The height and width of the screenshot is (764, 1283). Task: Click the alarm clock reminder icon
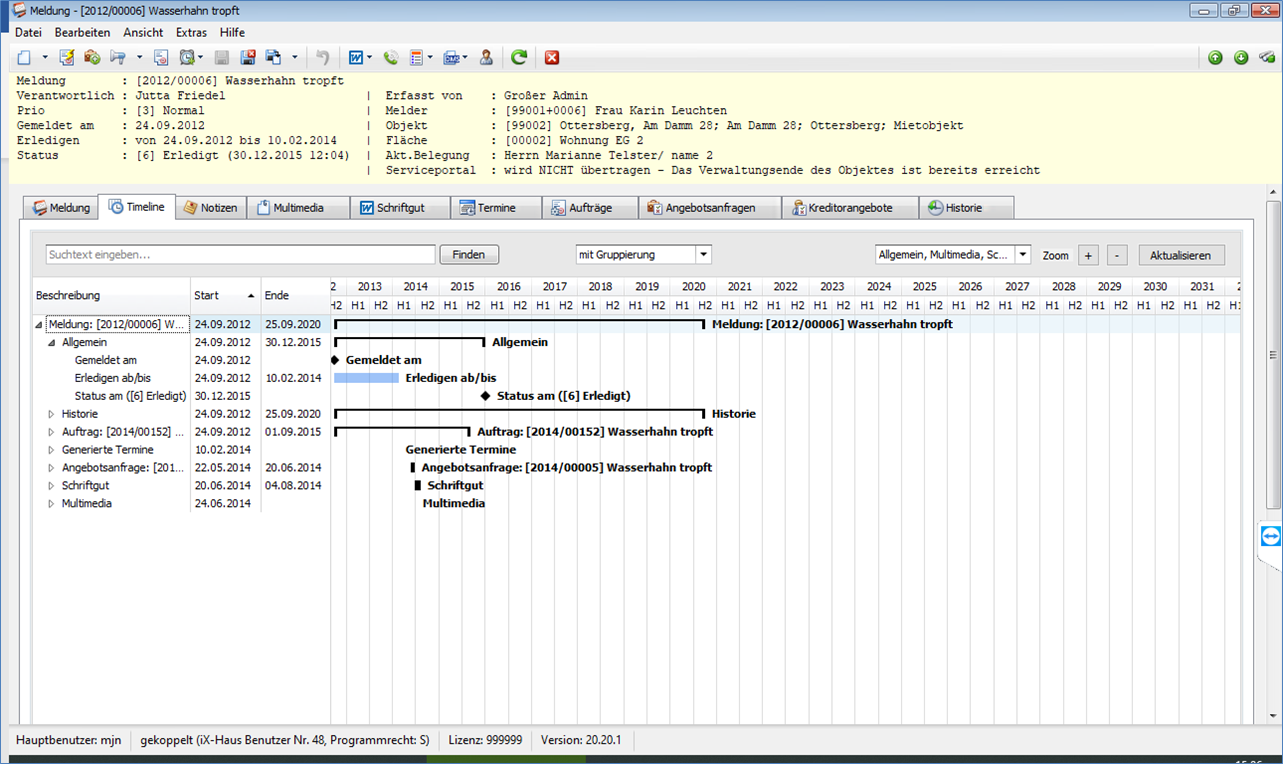(187, 58)
